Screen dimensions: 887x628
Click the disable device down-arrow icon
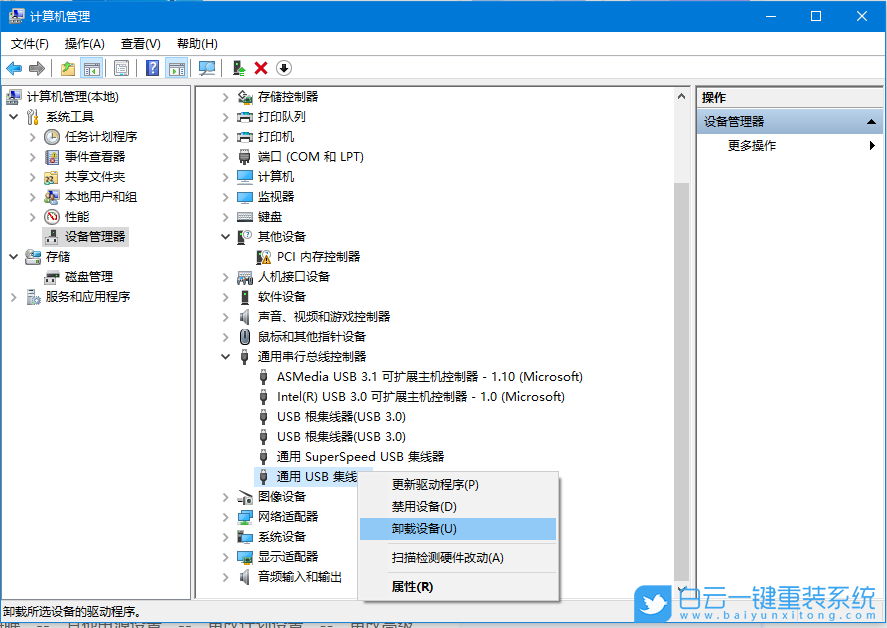(282, 68)
